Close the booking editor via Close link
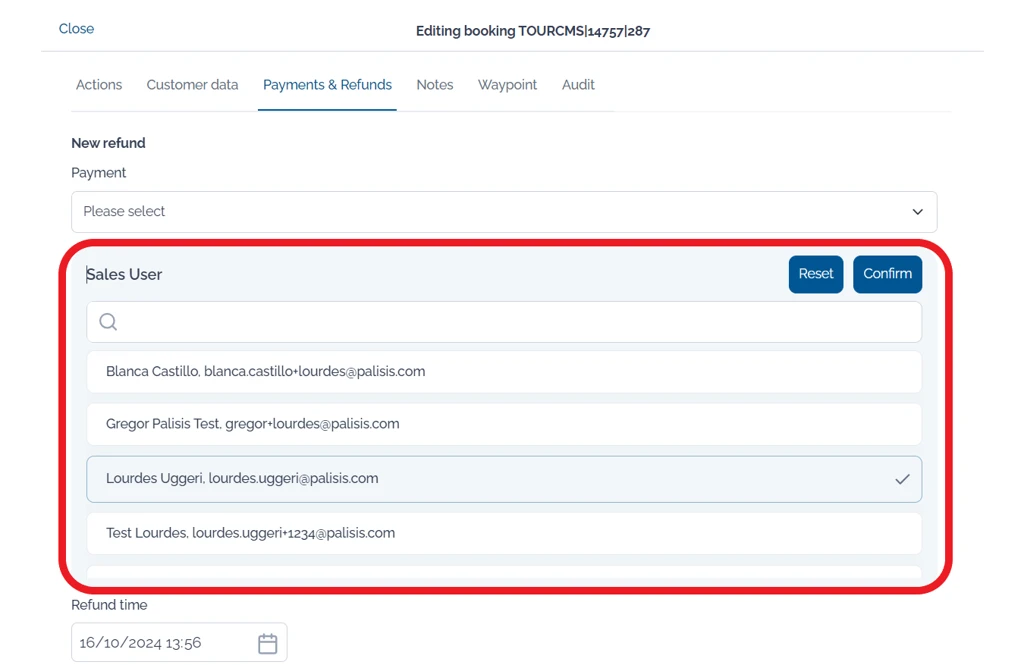 pyautogui.click(x=76, y=29)
